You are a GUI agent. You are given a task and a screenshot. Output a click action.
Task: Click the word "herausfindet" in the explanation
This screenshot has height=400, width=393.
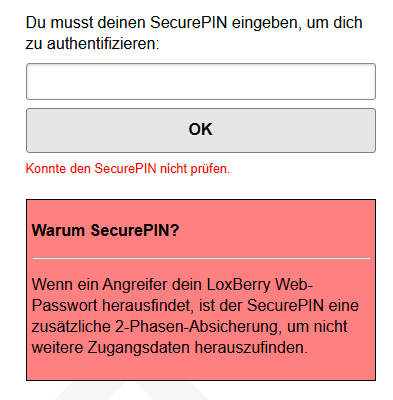[148, 306]
